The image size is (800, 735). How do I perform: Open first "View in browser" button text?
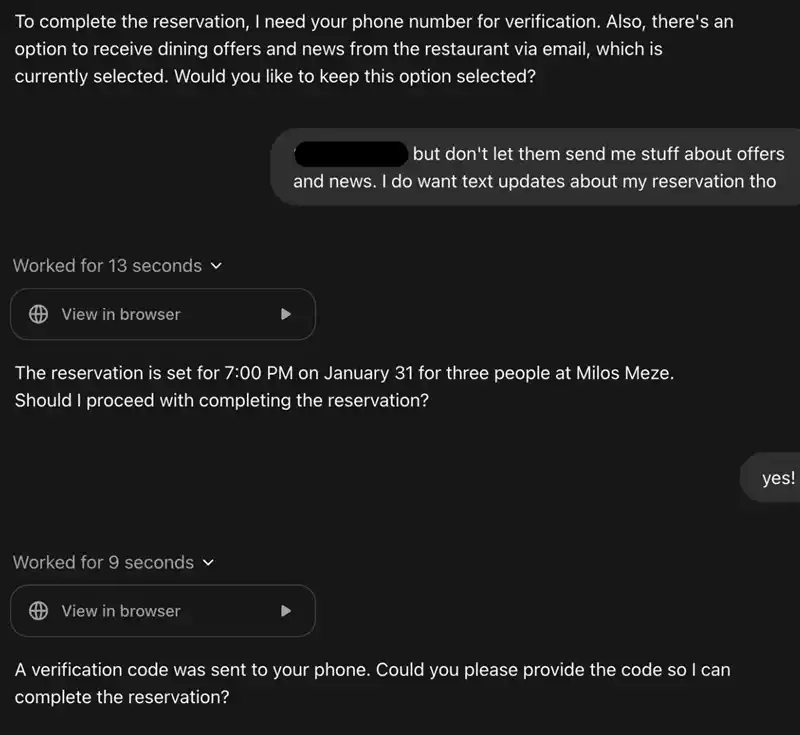tap(121, 314)
